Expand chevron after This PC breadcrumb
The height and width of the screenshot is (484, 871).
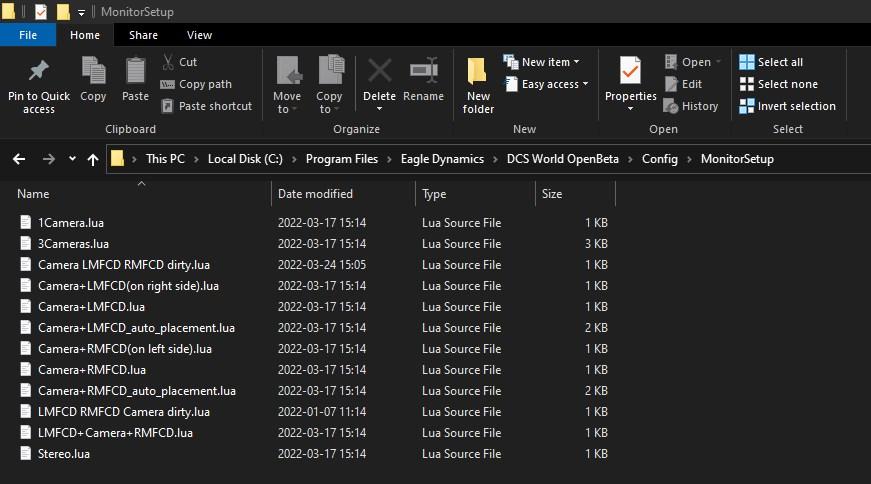pyautogui.click(x=196, y=159)
